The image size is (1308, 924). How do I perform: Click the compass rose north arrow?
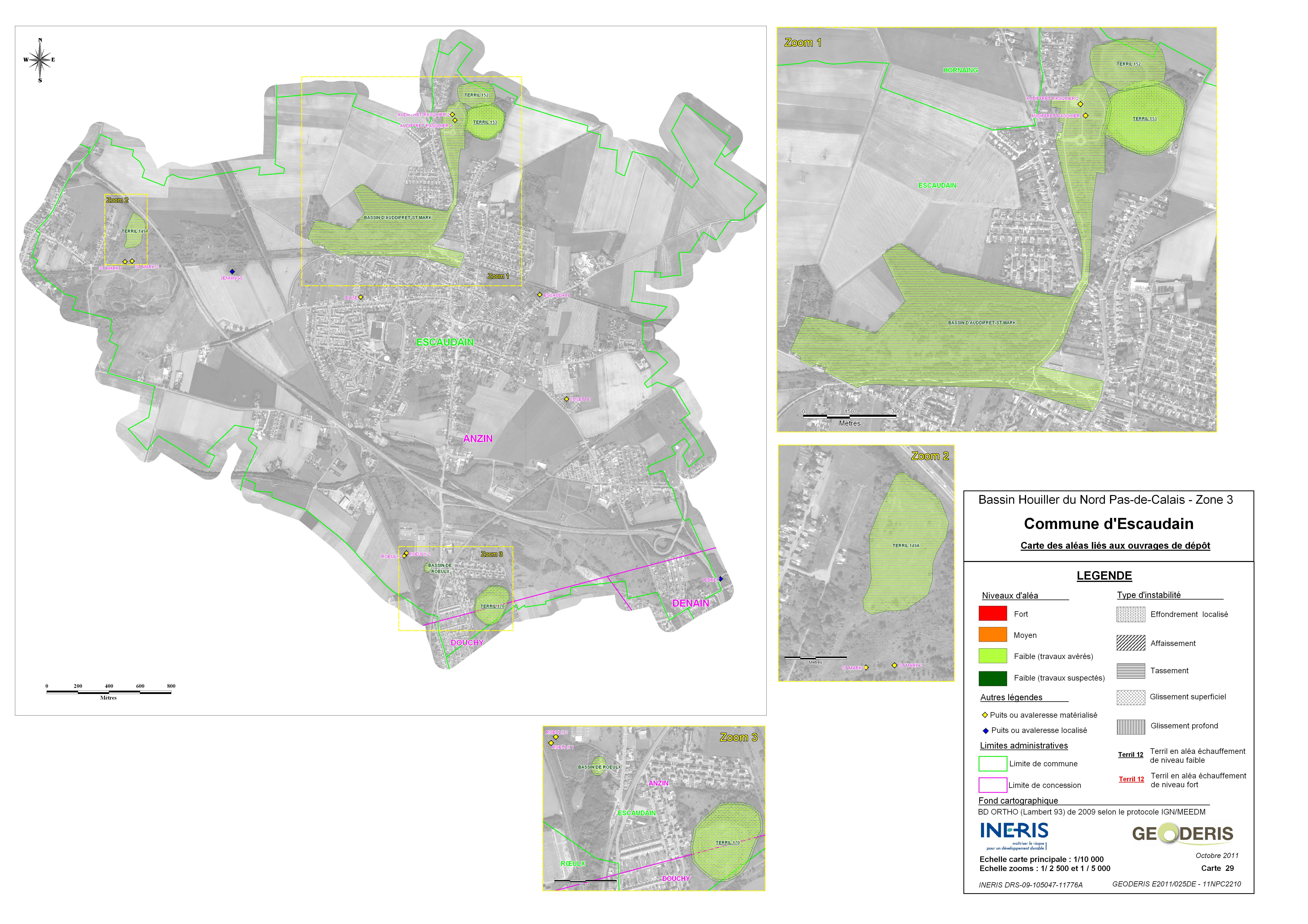(x=40, y=60)
